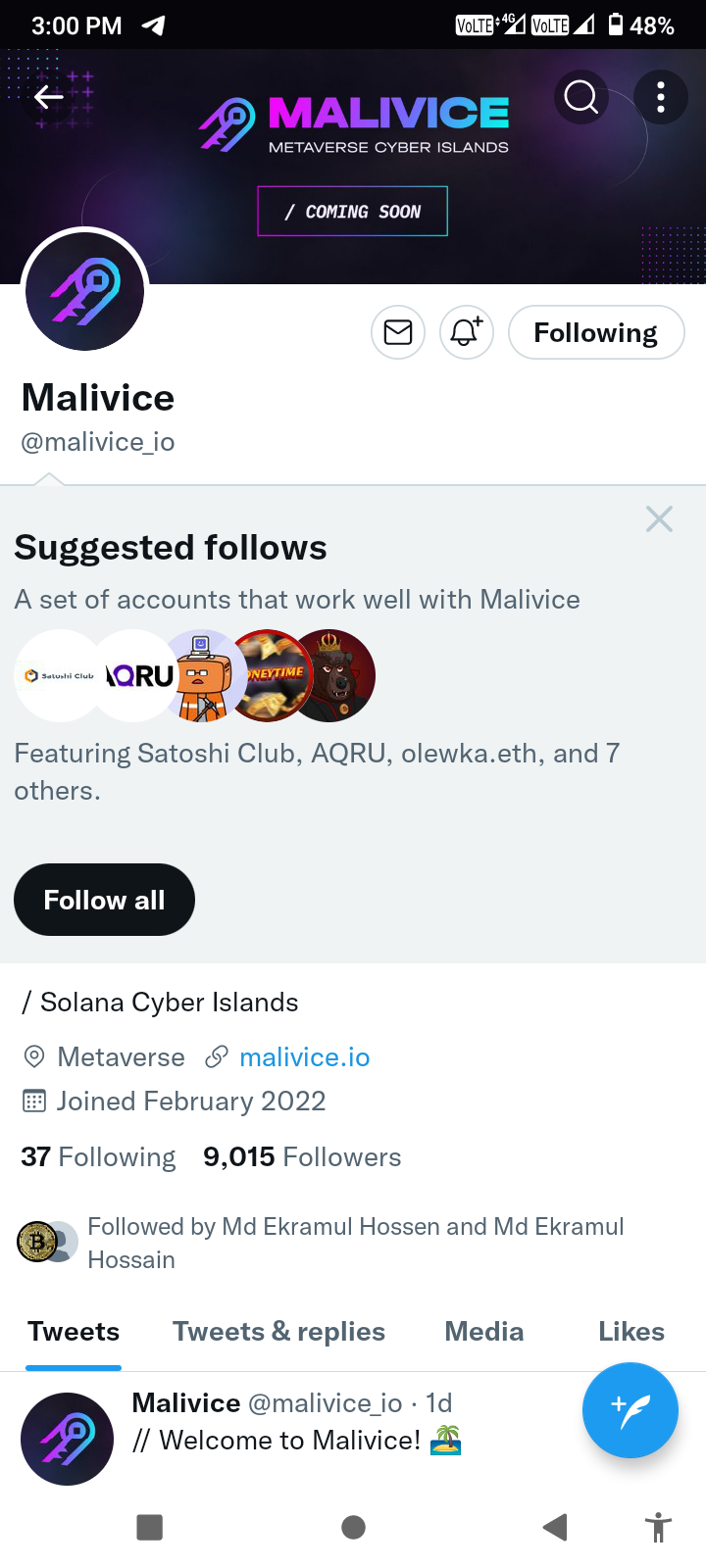Image resolution: width=706 pixels, height=1568 pixels.
Task: Dismiss the Suggested follows panel
Action: point(659,518)
